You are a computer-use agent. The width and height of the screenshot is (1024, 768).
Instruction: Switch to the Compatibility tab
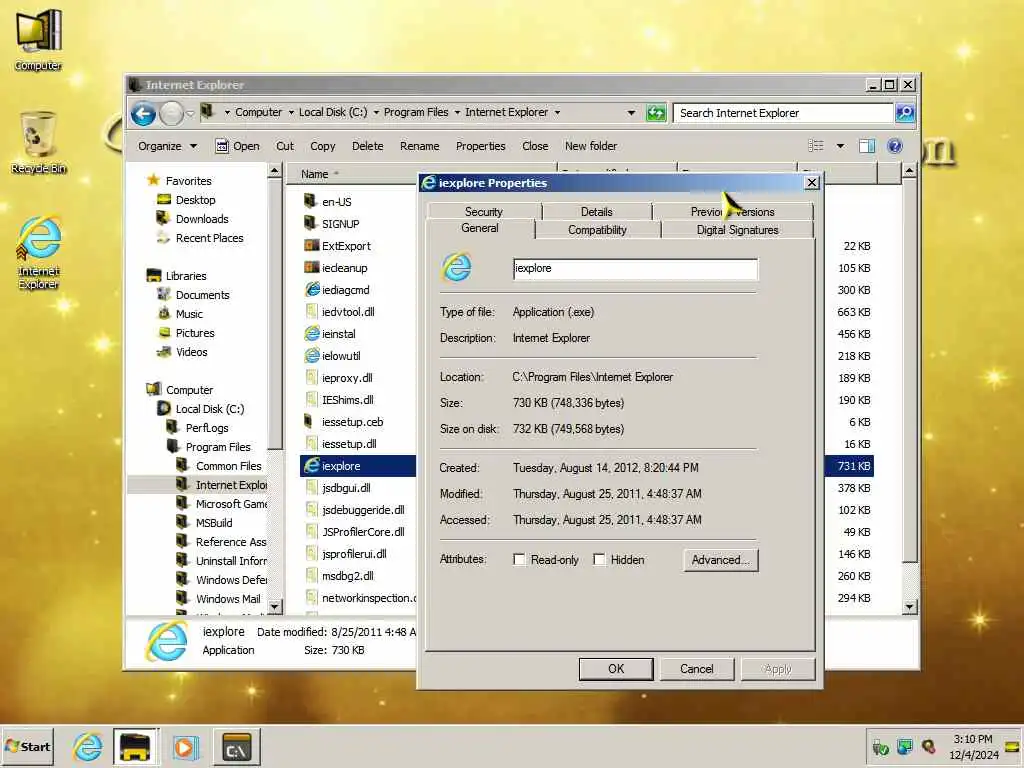597,230
